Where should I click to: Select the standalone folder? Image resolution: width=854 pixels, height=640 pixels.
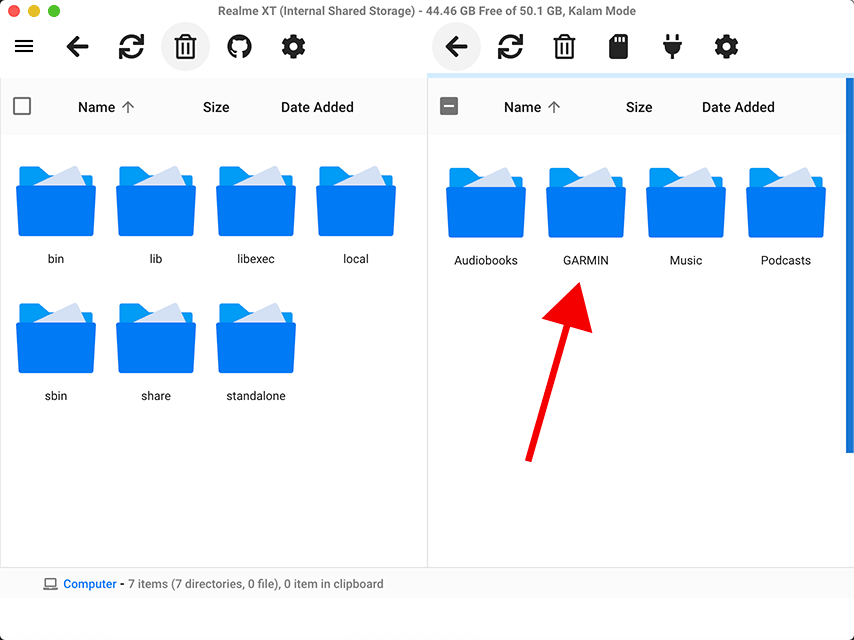point(256,352)
